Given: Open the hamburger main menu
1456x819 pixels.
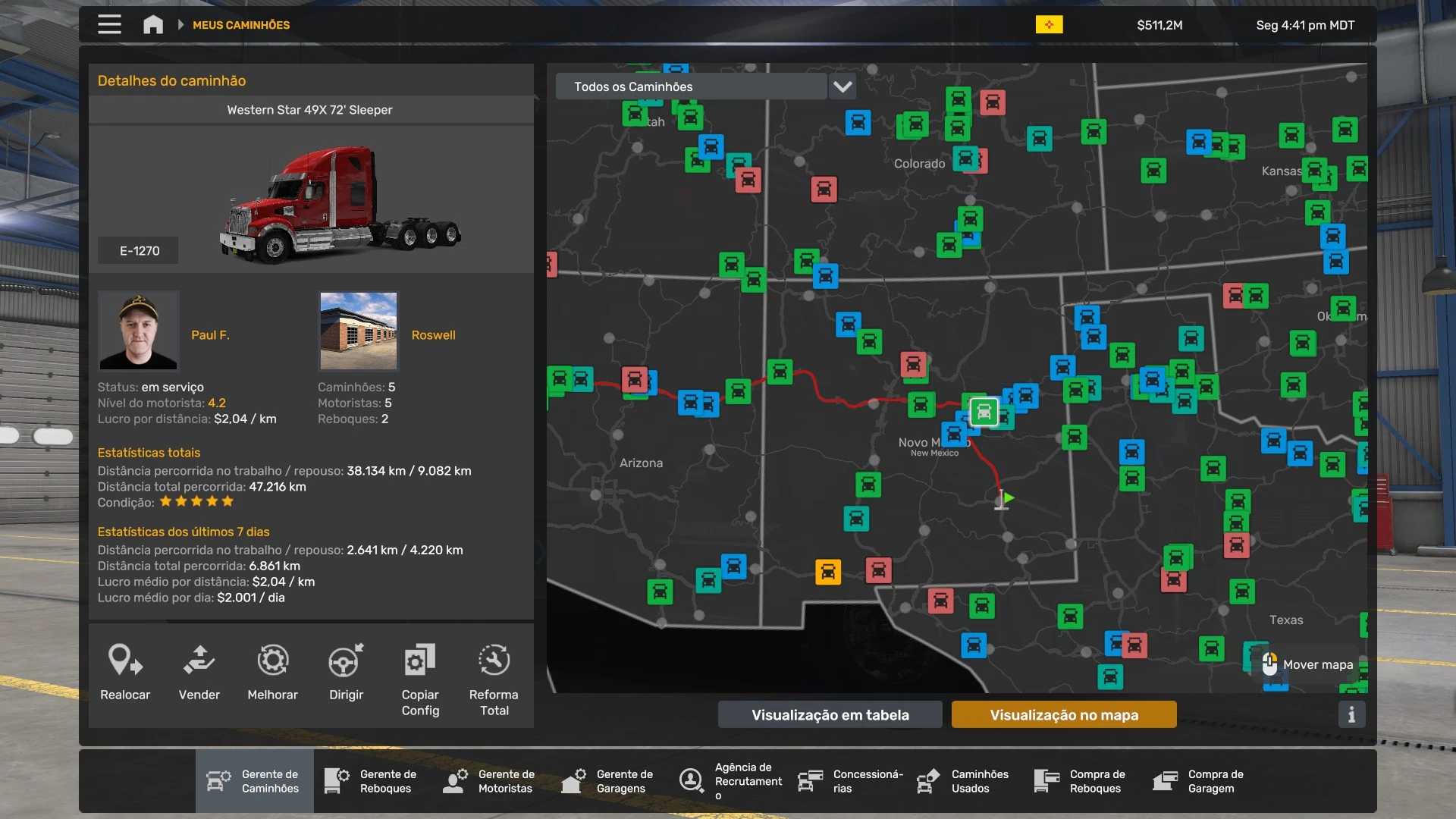Looking at the screenshot, I should [109, 24].
